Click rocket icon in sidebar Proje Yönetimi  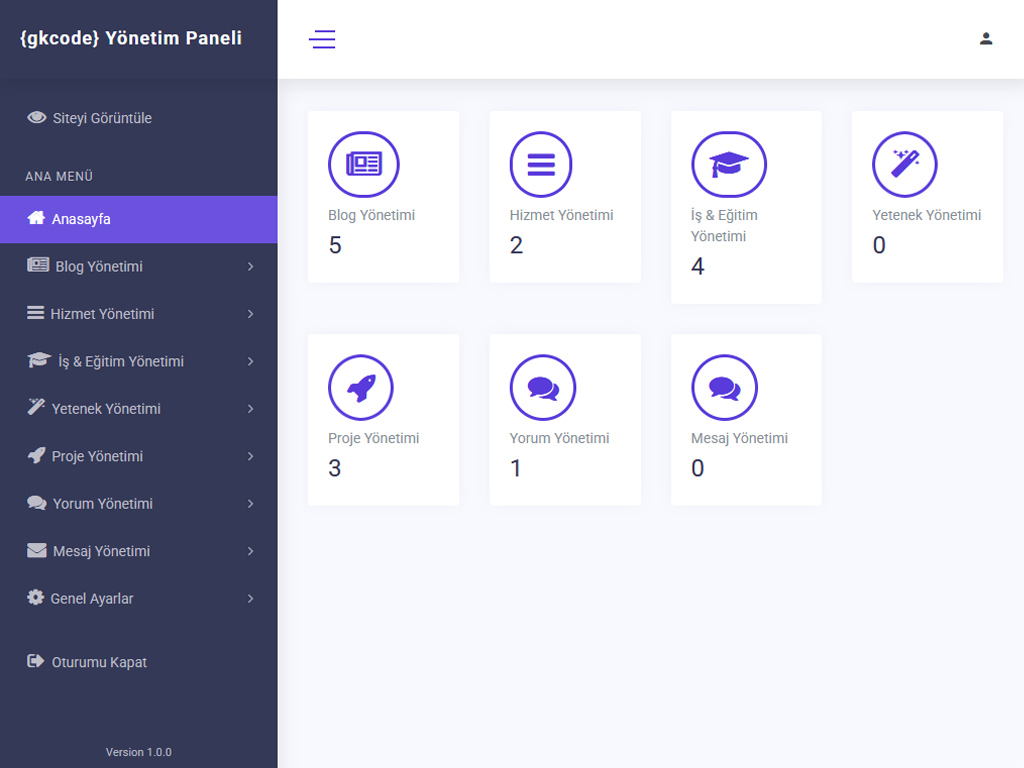[37, 455]
